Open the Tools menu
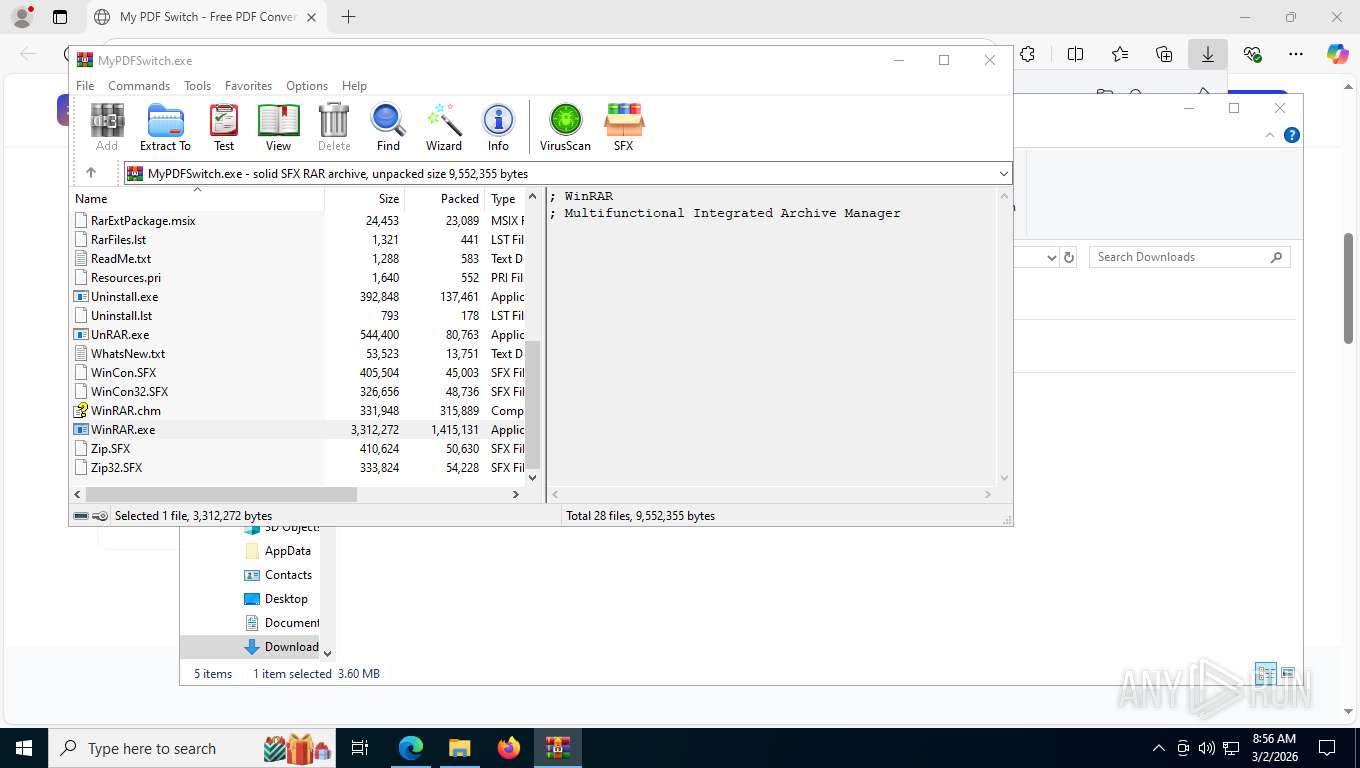1360x768 pixels. 197,86
